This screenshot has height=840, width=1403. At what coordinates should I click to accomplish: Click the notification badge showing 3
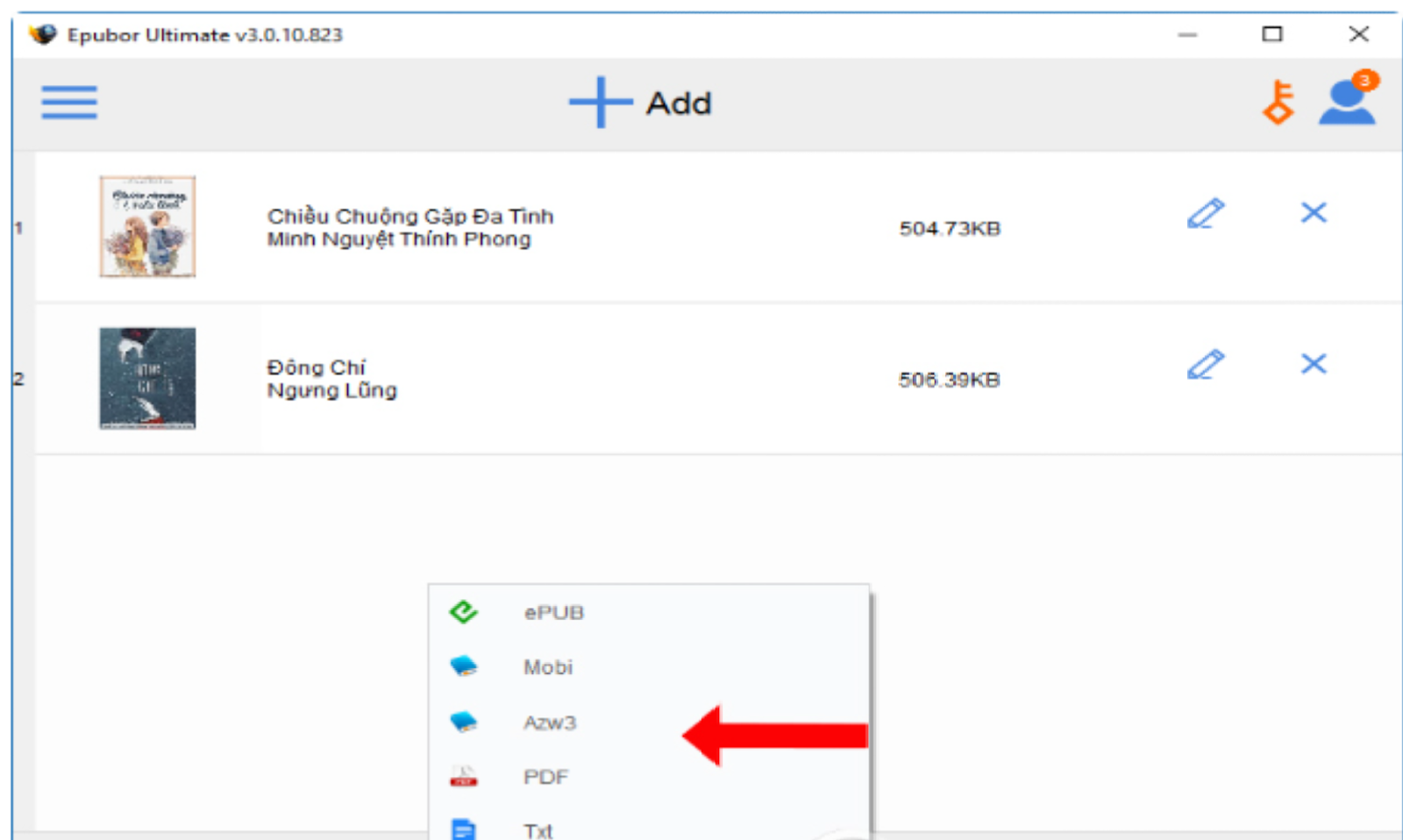pos(1366,79)
